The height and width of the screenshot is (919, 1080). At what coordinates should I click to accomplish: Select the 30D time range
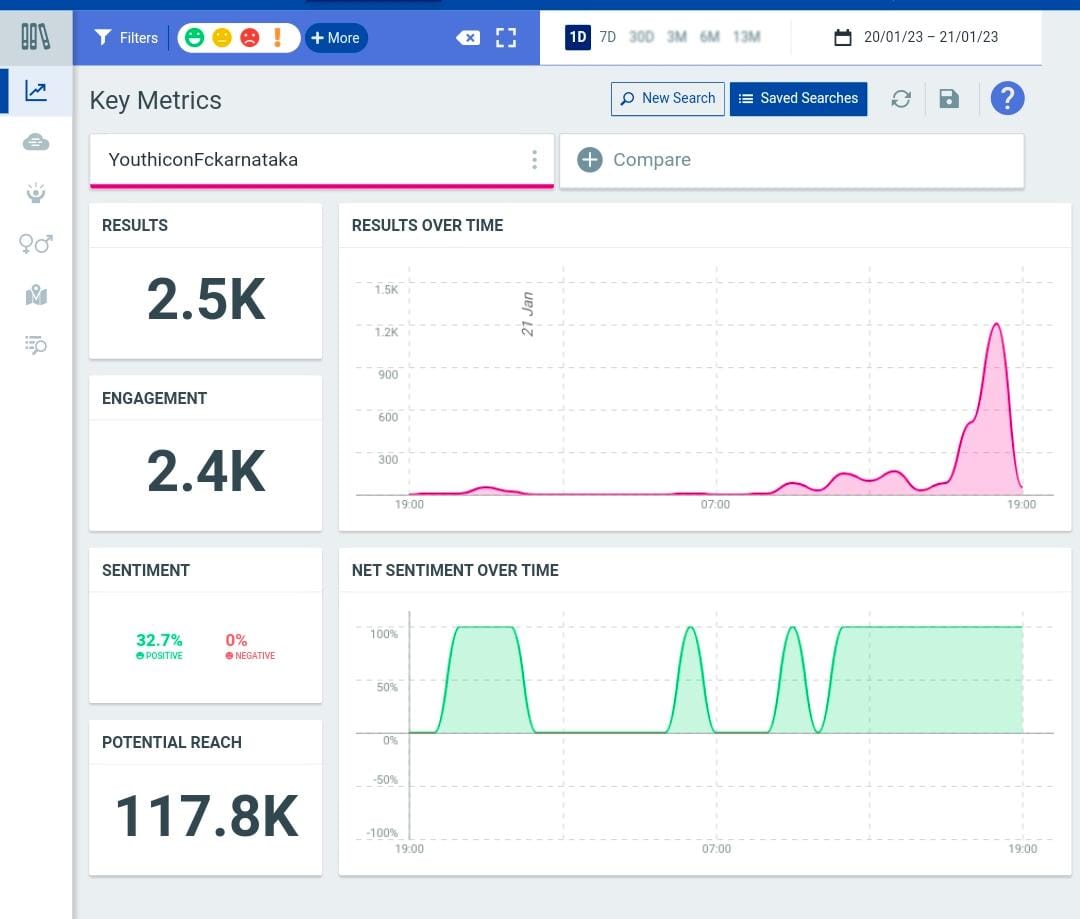tap(641, 37)
